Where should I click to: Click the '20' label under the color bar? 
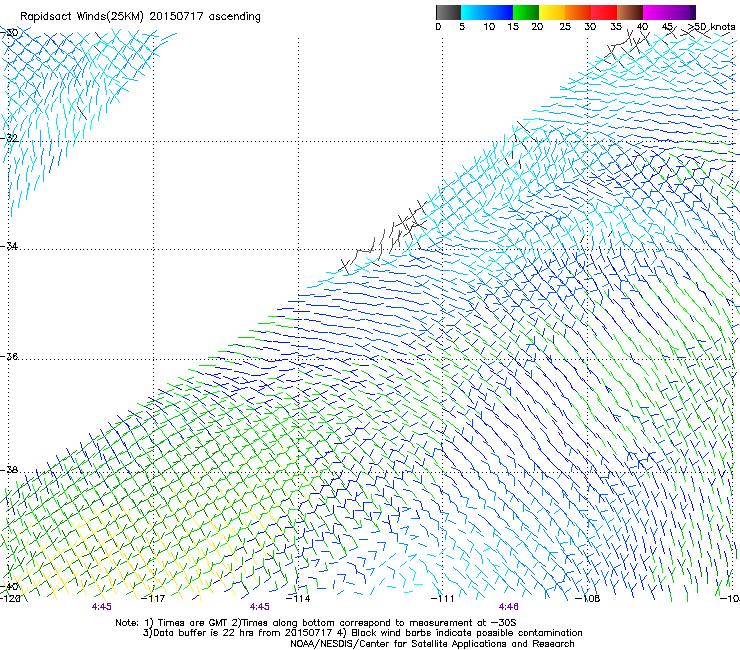tap(537, 27)
